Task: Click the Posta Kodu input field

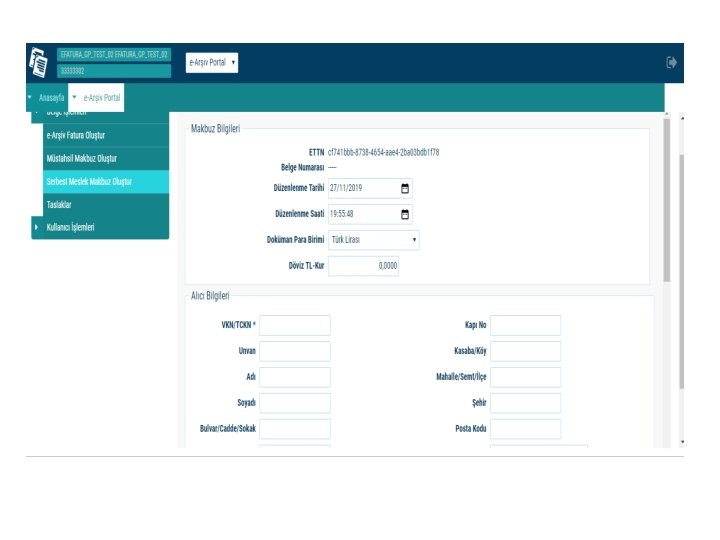Action: tap(525, 429)
